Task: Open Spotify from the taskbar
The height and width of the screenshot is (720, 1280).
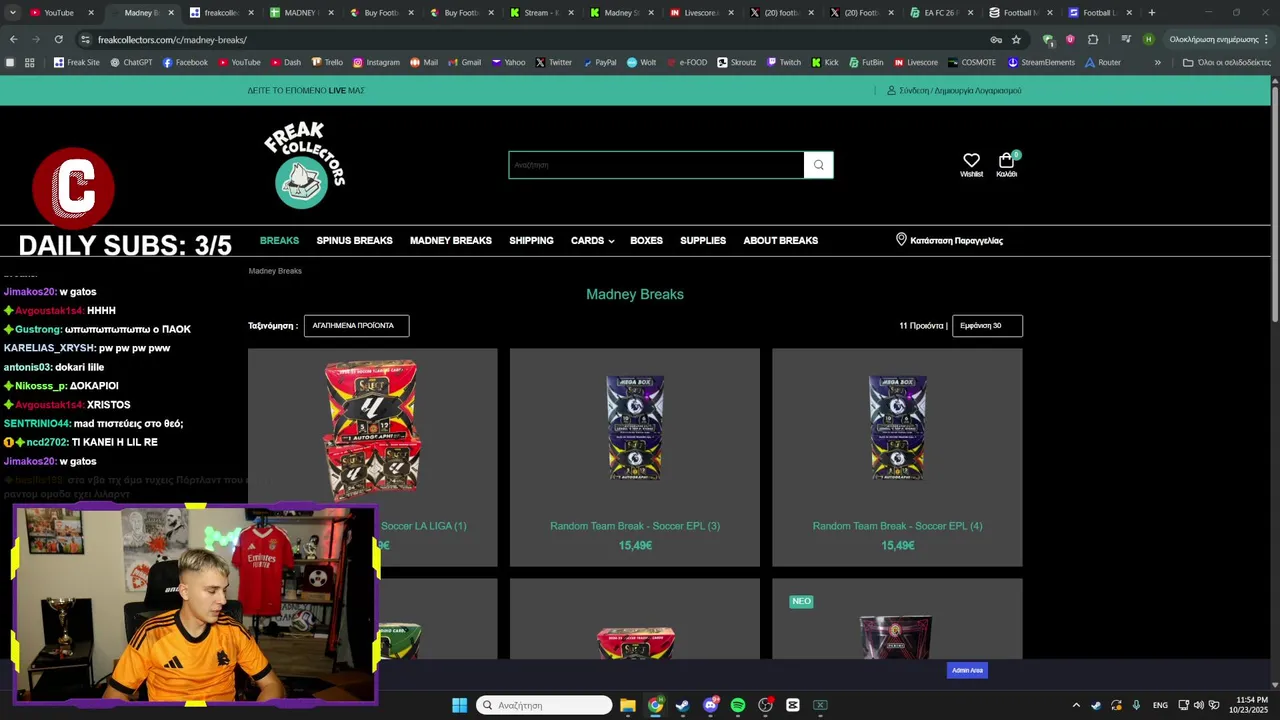Action: click(738, 705)
